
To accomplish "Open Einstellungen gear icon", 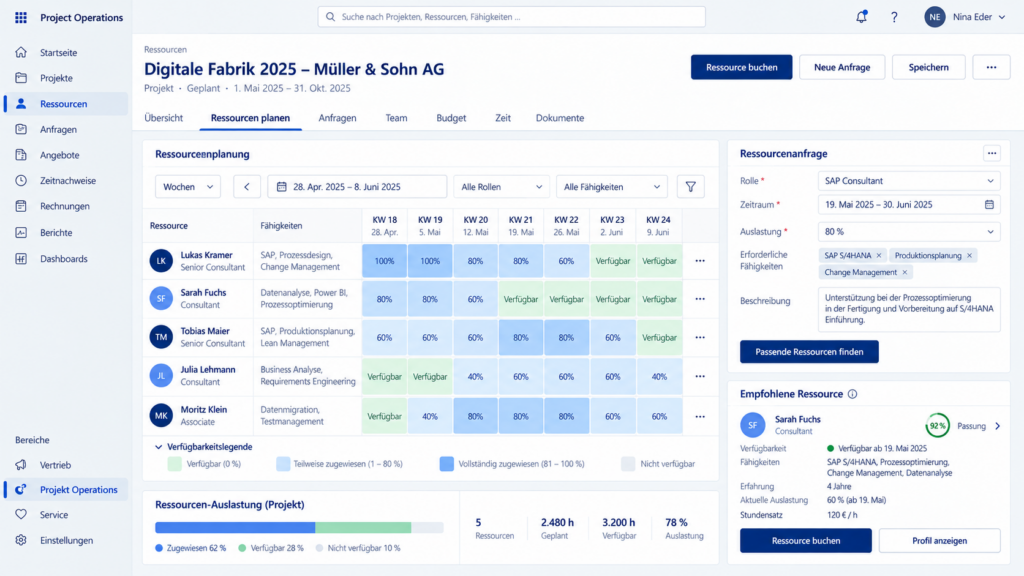I will 21,540.
